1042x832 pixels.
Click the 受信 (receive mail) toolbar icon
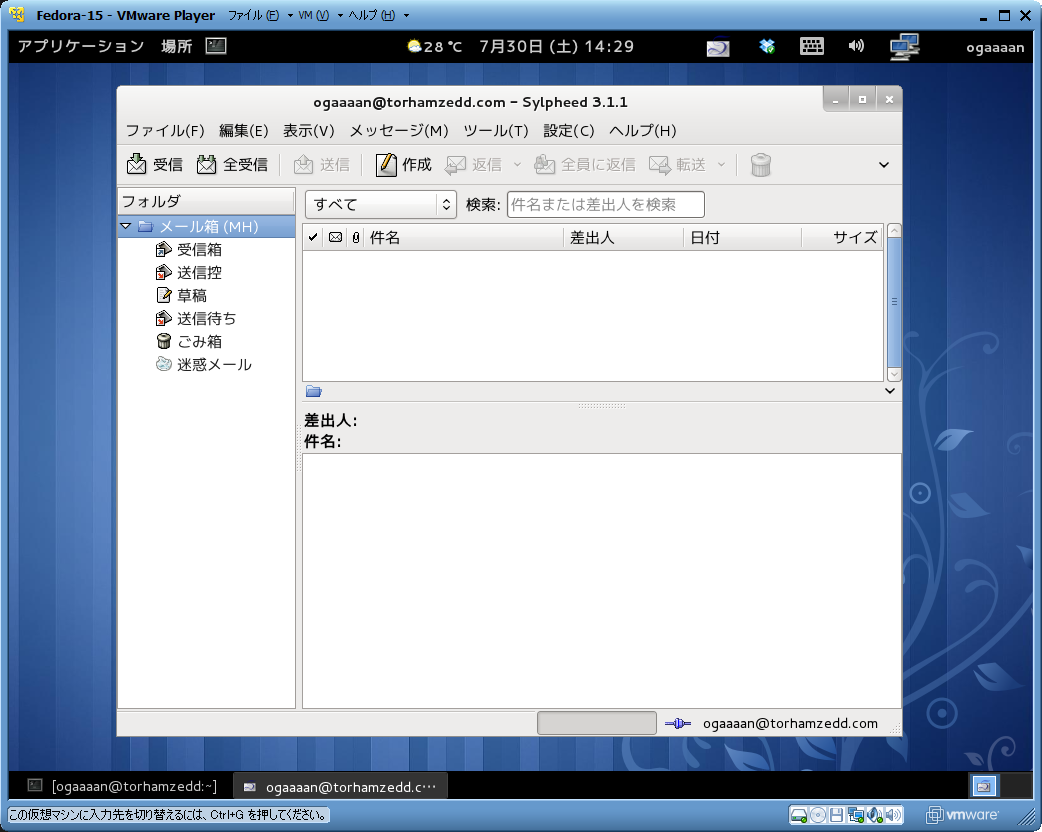136,164
